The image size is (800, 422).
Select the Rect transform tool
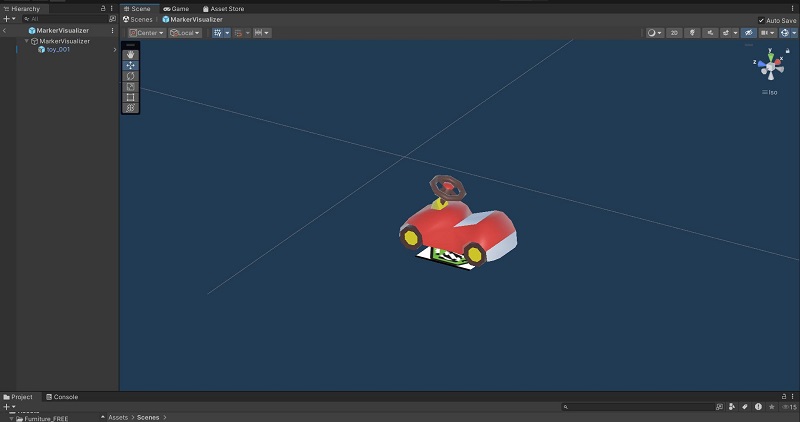click(x=130, y=97)
